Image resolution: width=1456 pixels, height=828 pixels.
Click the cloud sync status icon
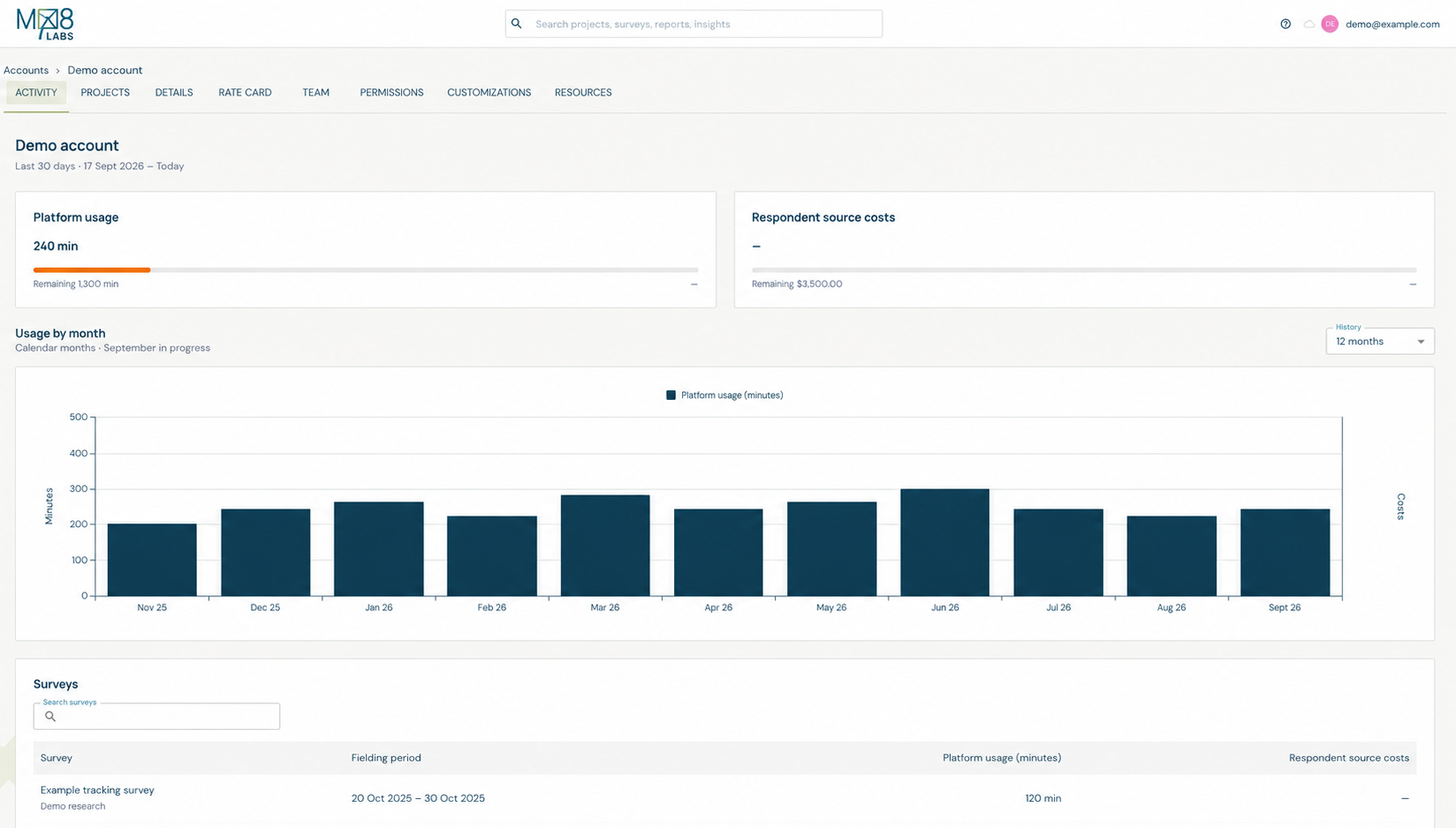(1309, 24)
